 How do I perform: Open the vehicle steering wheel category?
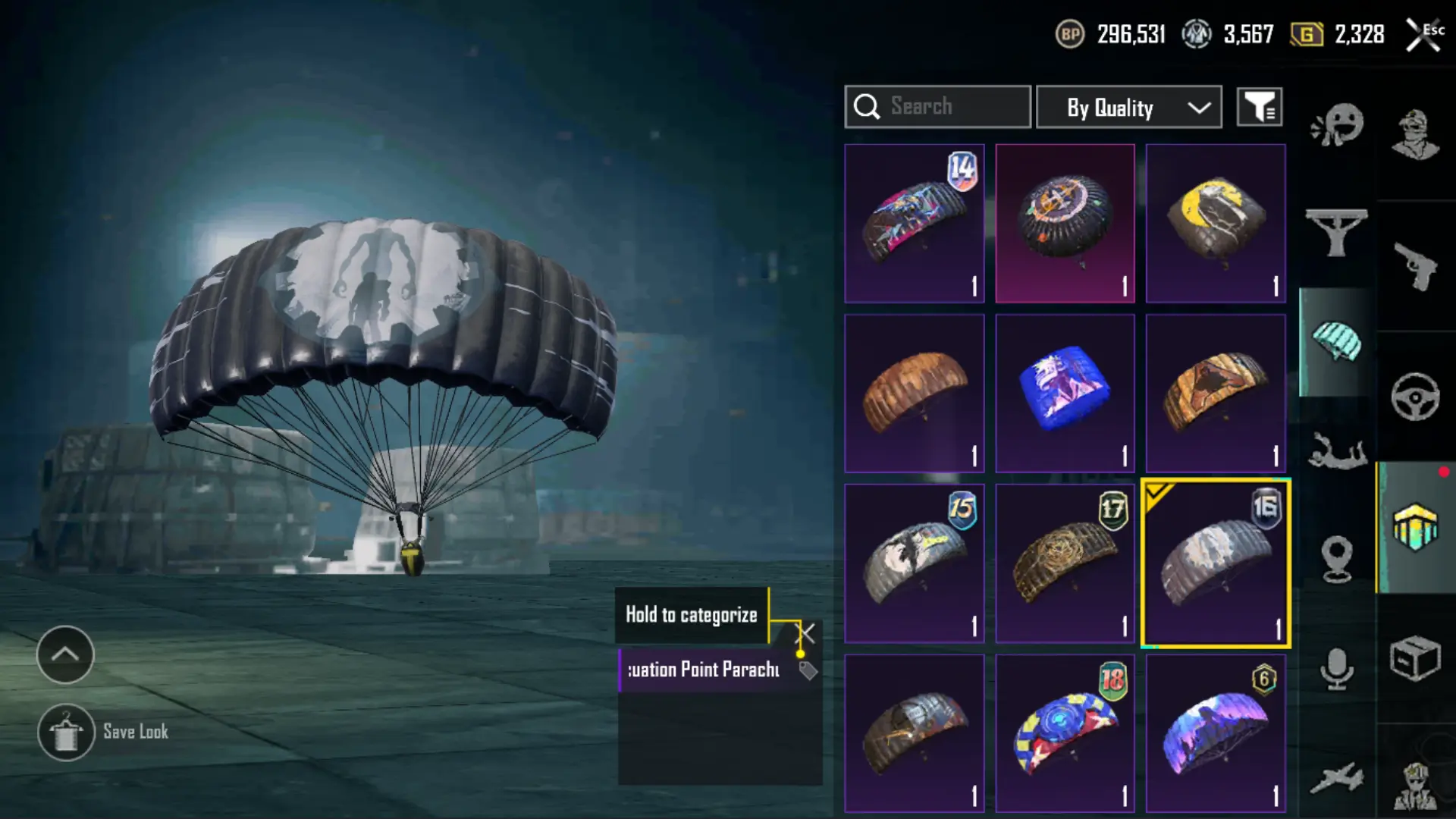[1415, 396]
